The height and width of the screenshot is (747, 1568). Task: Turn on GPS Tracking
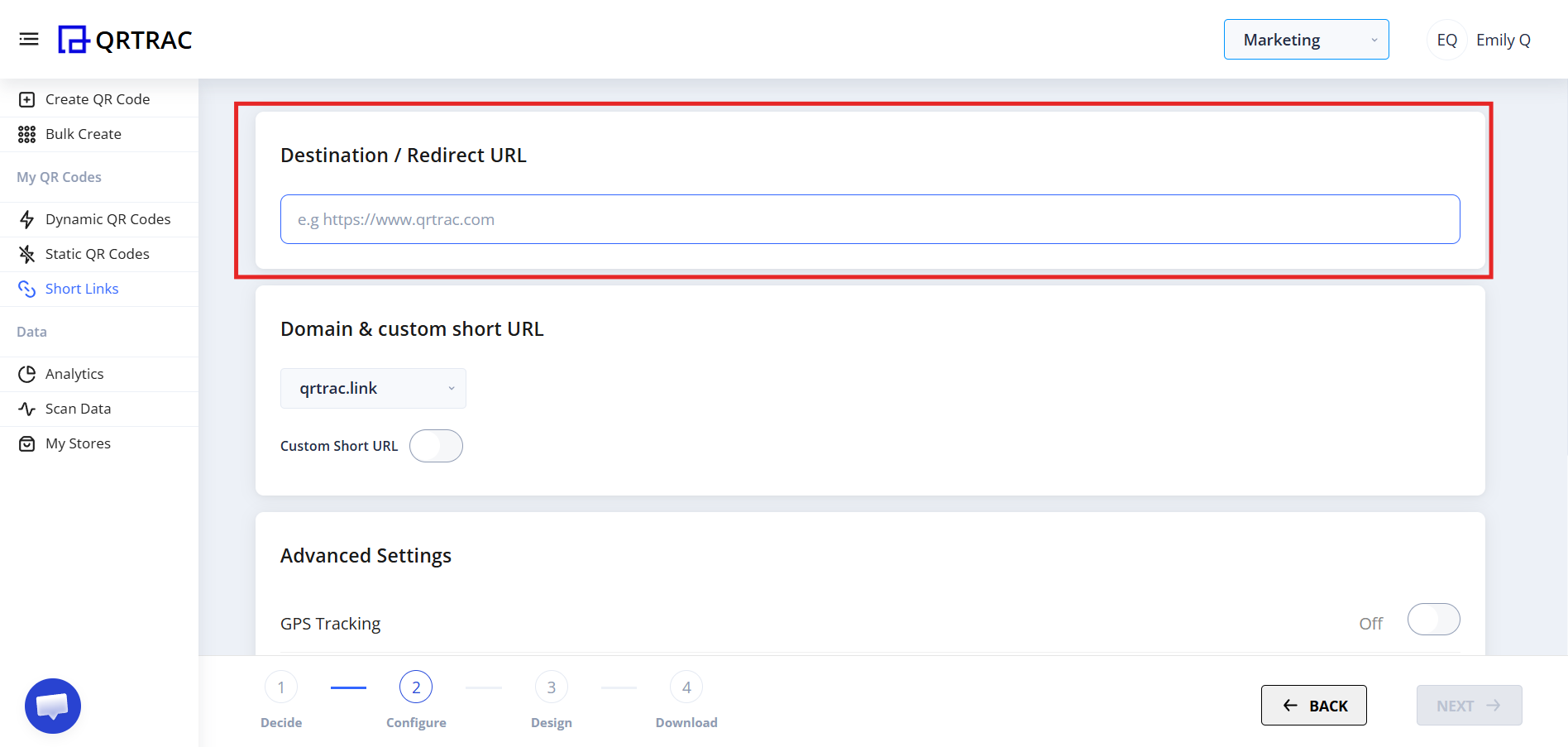1433,619
